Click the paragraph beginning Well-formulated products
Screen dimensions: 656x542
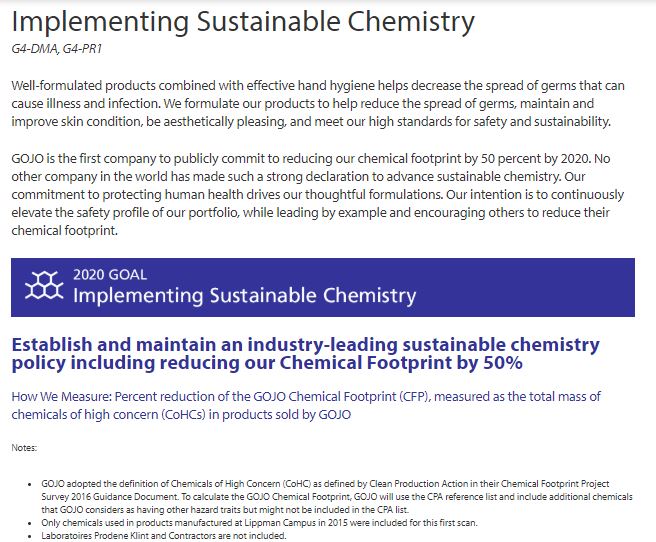point(320,103)
